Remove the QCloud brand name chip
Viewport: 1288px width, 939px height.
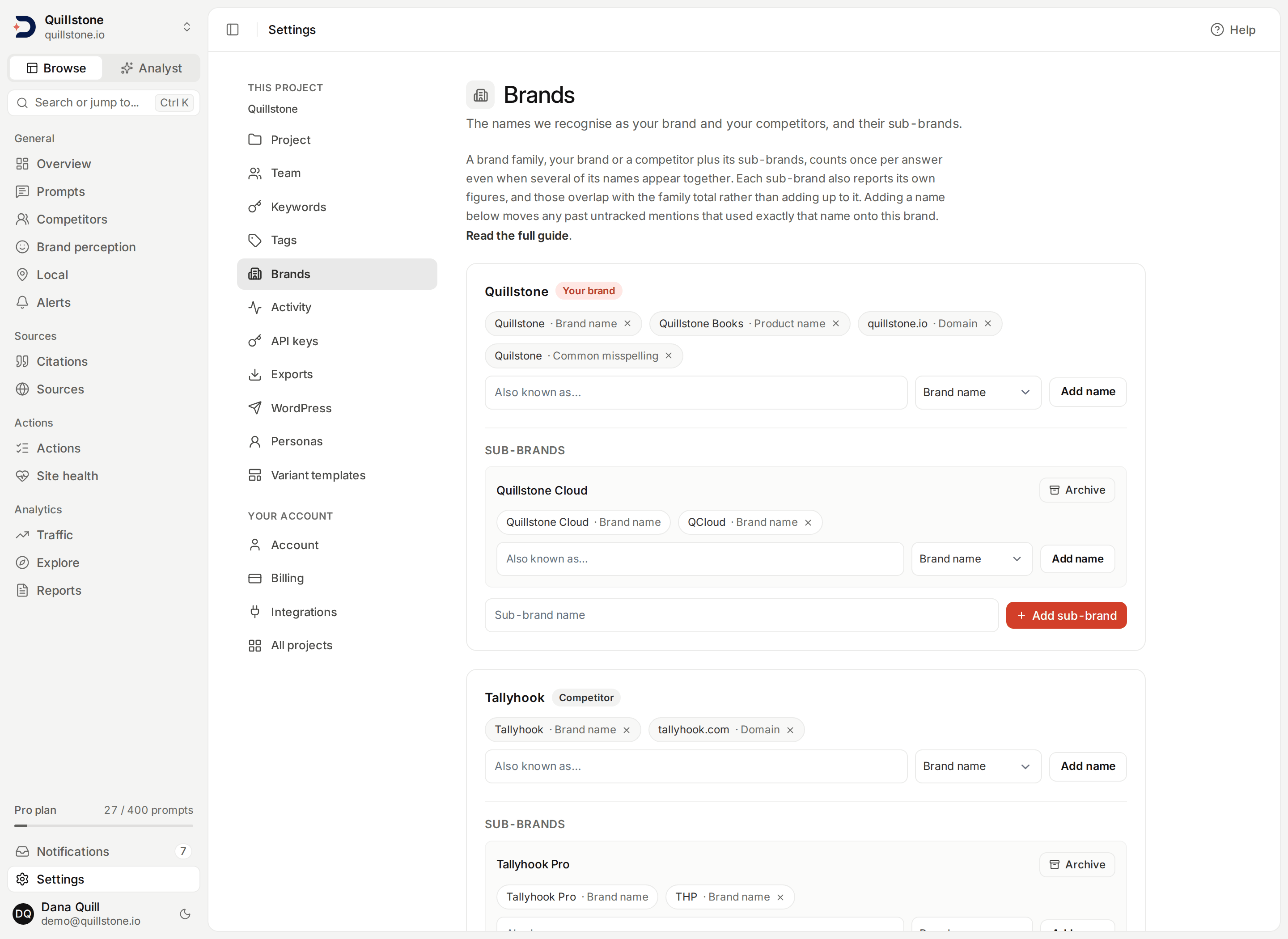(808, 522)
